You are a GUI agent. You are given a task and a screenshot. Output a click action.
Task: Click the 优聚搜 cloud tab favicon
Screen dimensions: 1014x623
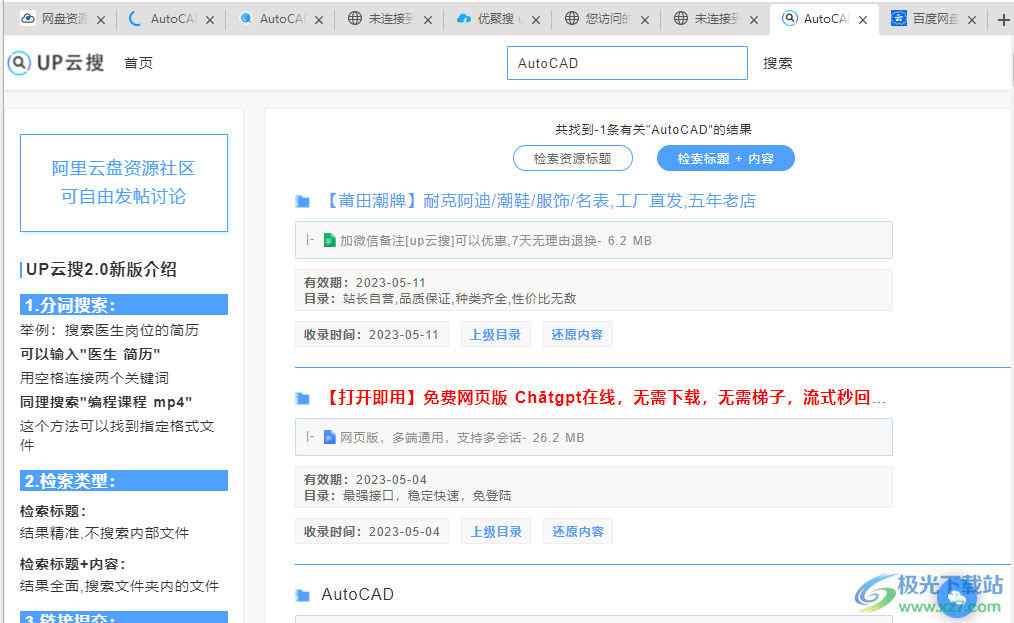pyautogui.click(x=463, y=19)
